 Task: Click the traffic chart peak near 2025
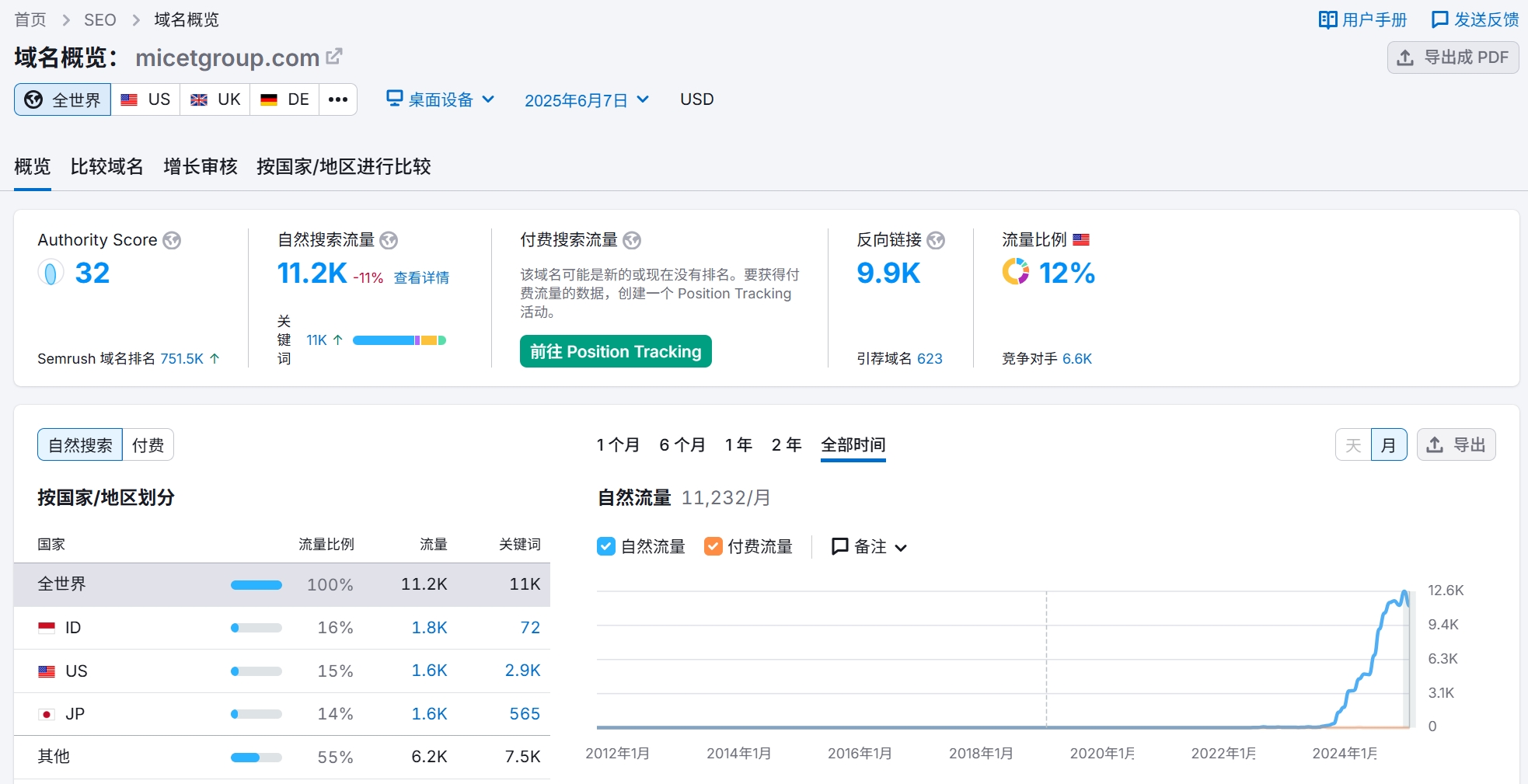pyautogui.click(x=1404, y=593)
